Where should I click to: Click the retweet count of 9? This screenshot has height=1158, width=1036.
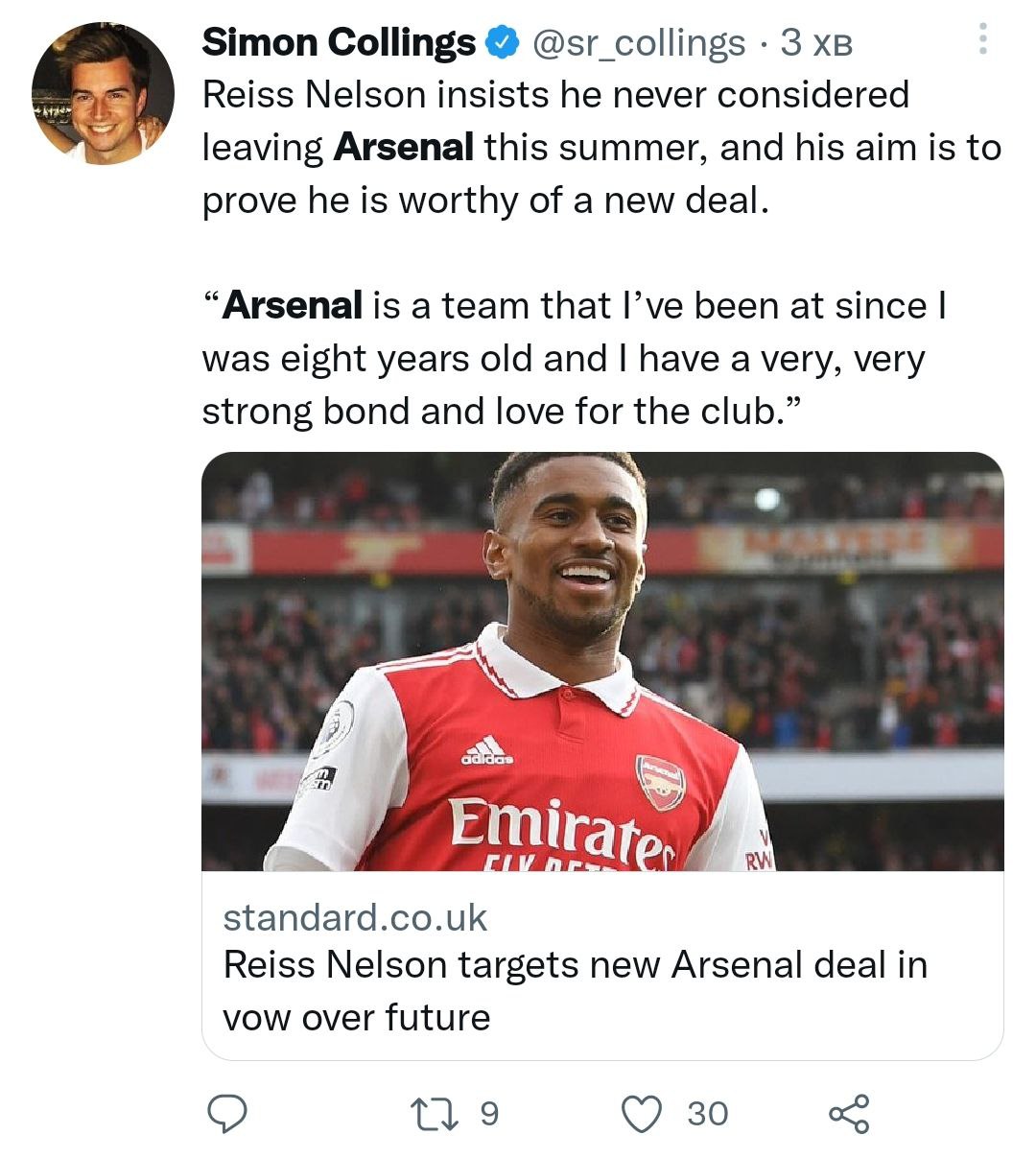pyautogui.click(x=489, y=1113)
